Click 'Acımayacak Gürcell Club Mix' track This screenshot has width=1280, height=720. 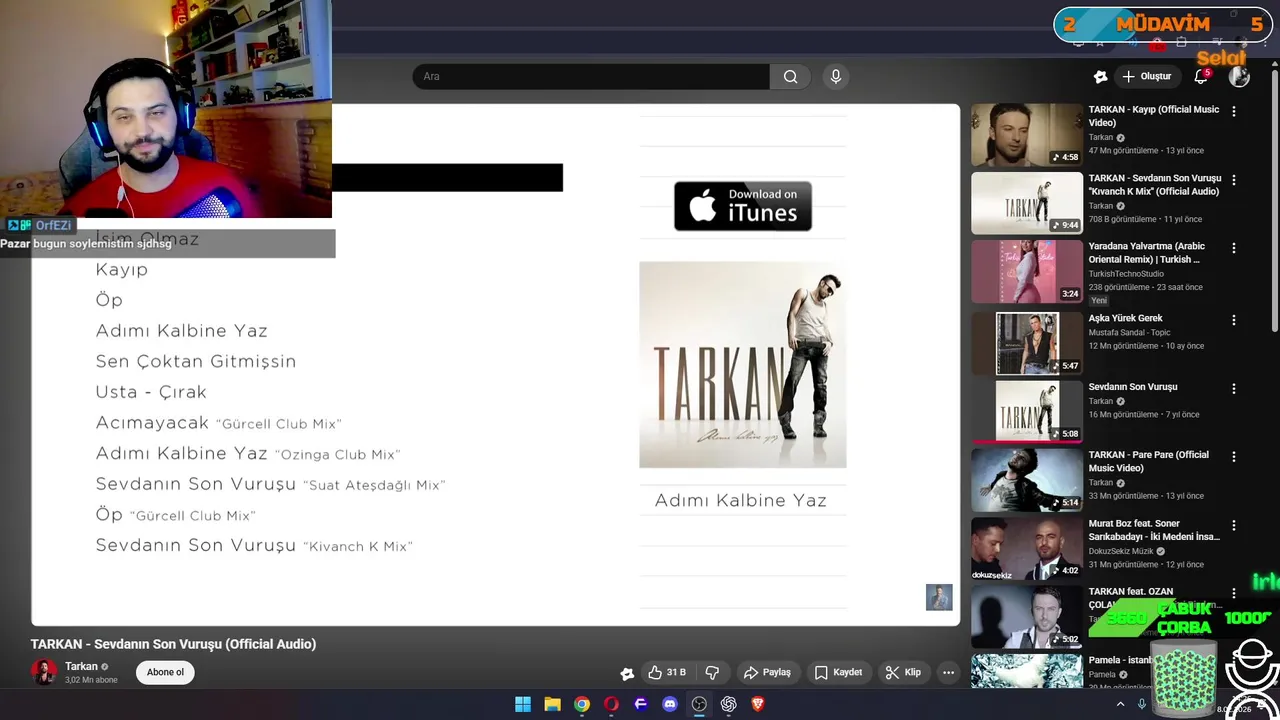point(219,423)
